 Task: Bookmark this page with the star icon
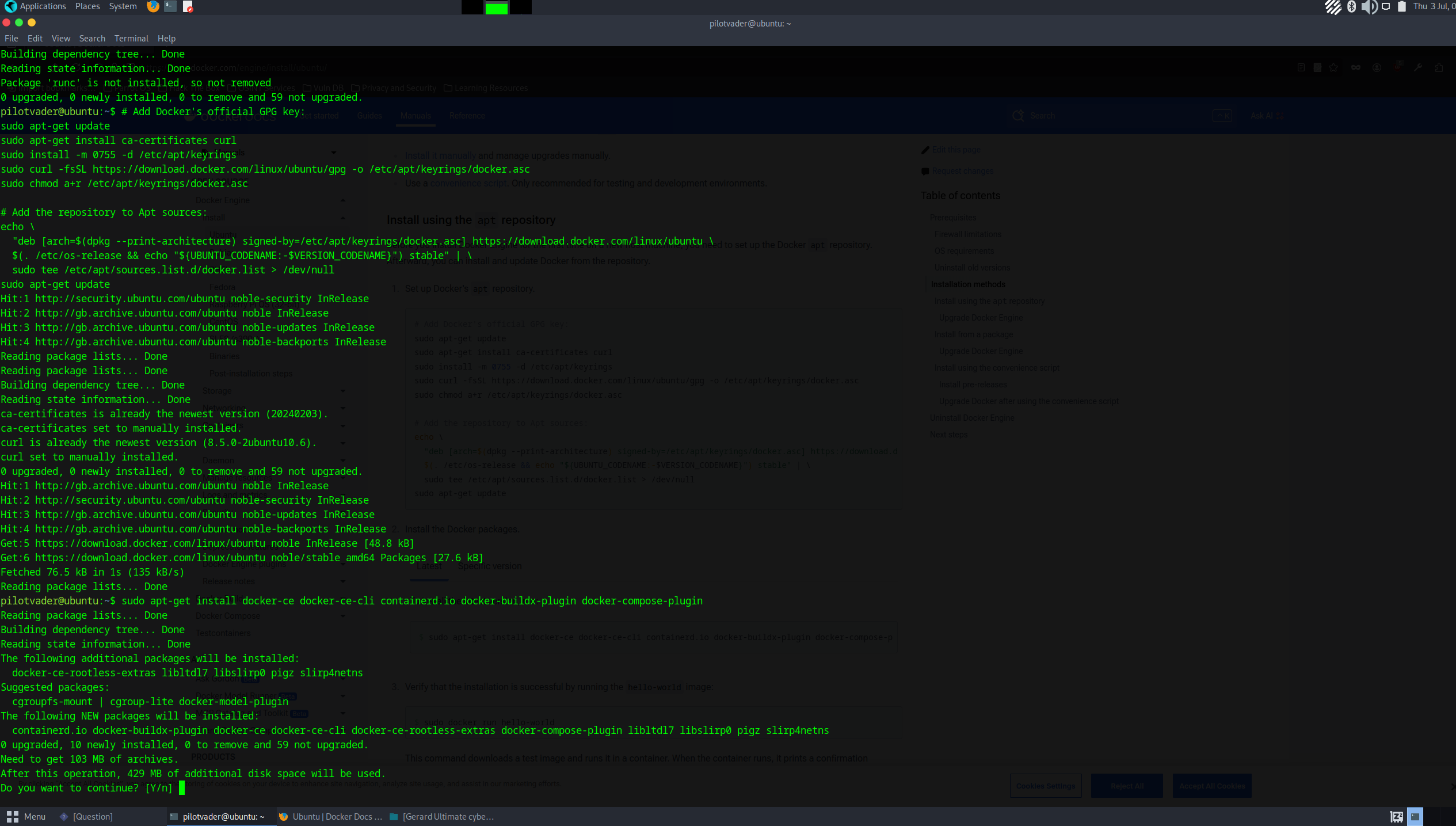(x=1333, y=67)
